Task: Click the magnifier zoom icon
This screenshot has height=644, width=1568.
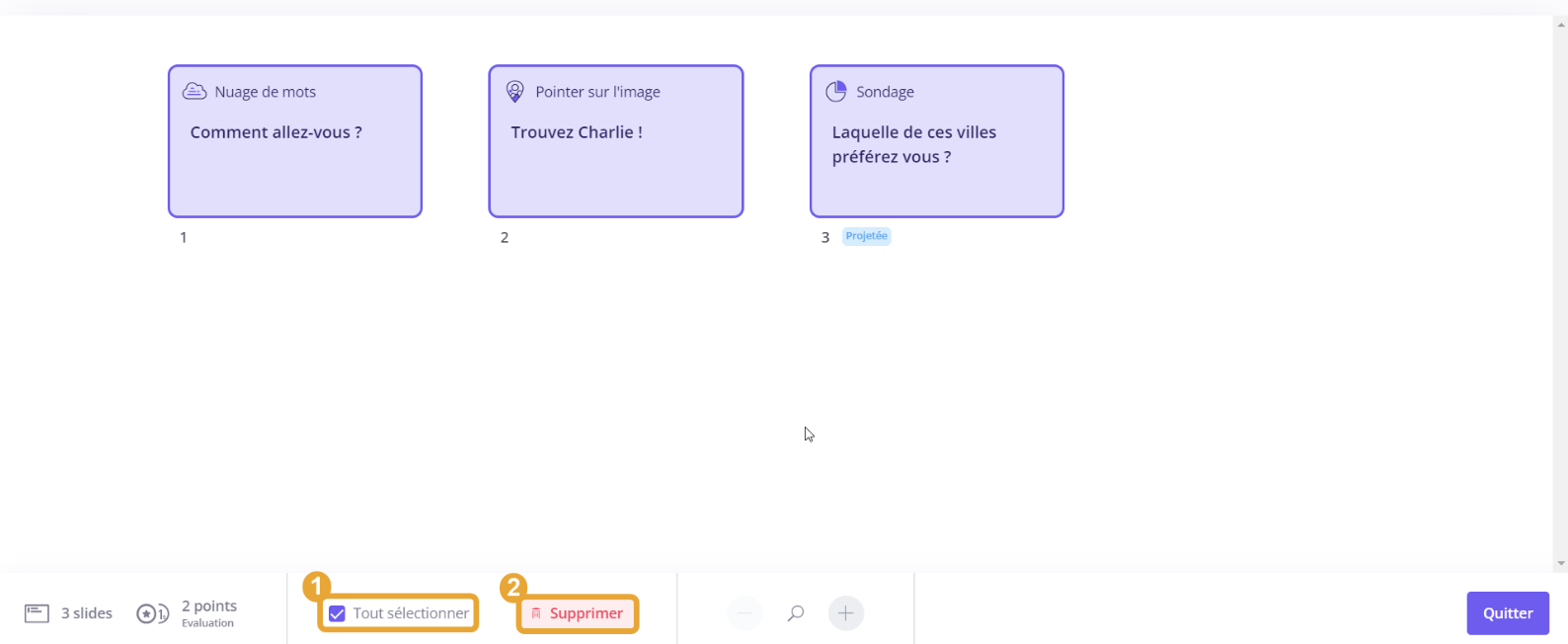Action: coord(795,613)
